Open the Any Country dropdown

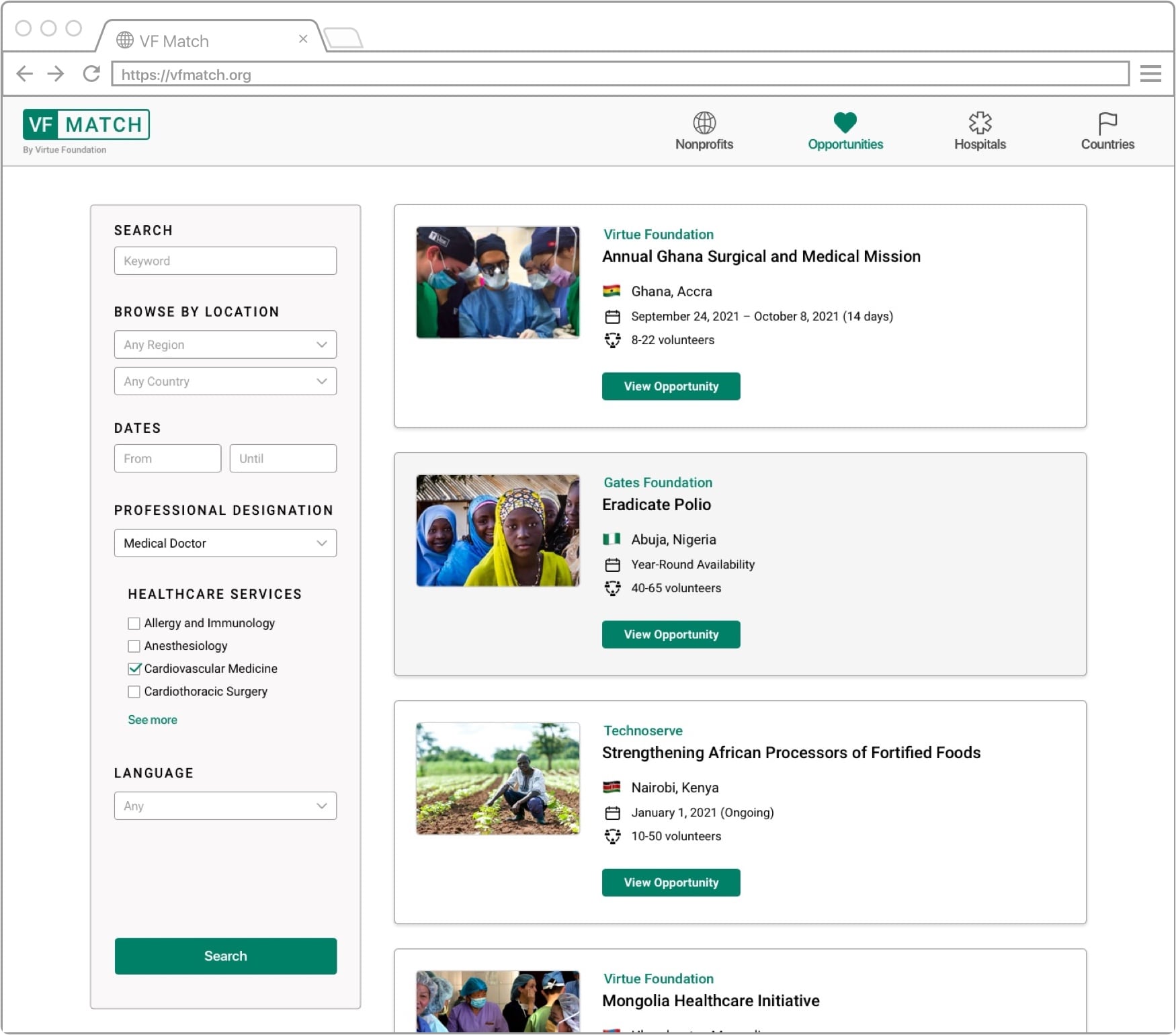(x=225, y=381)
